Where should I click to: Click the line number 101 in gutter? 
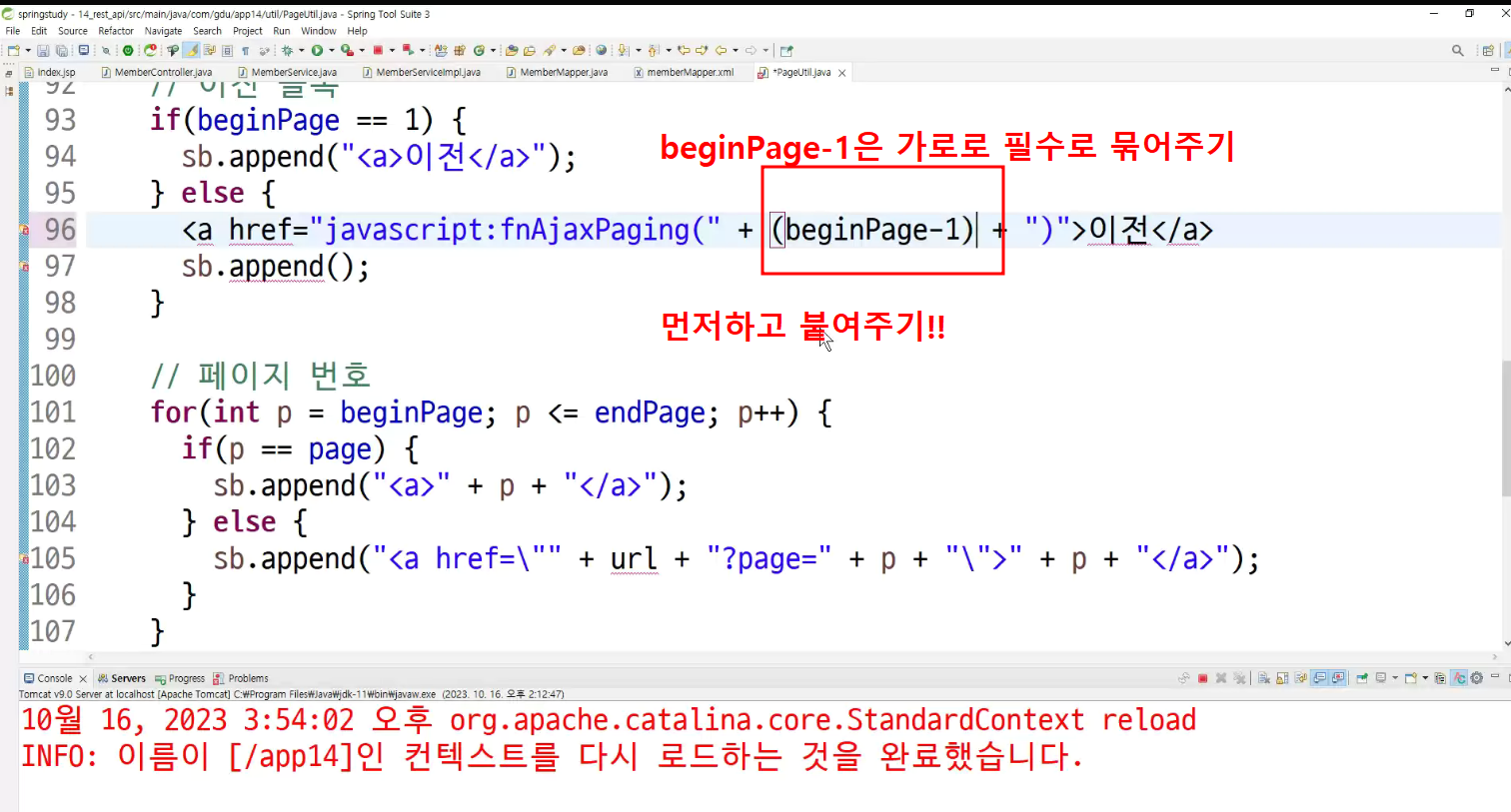[53, 412]
